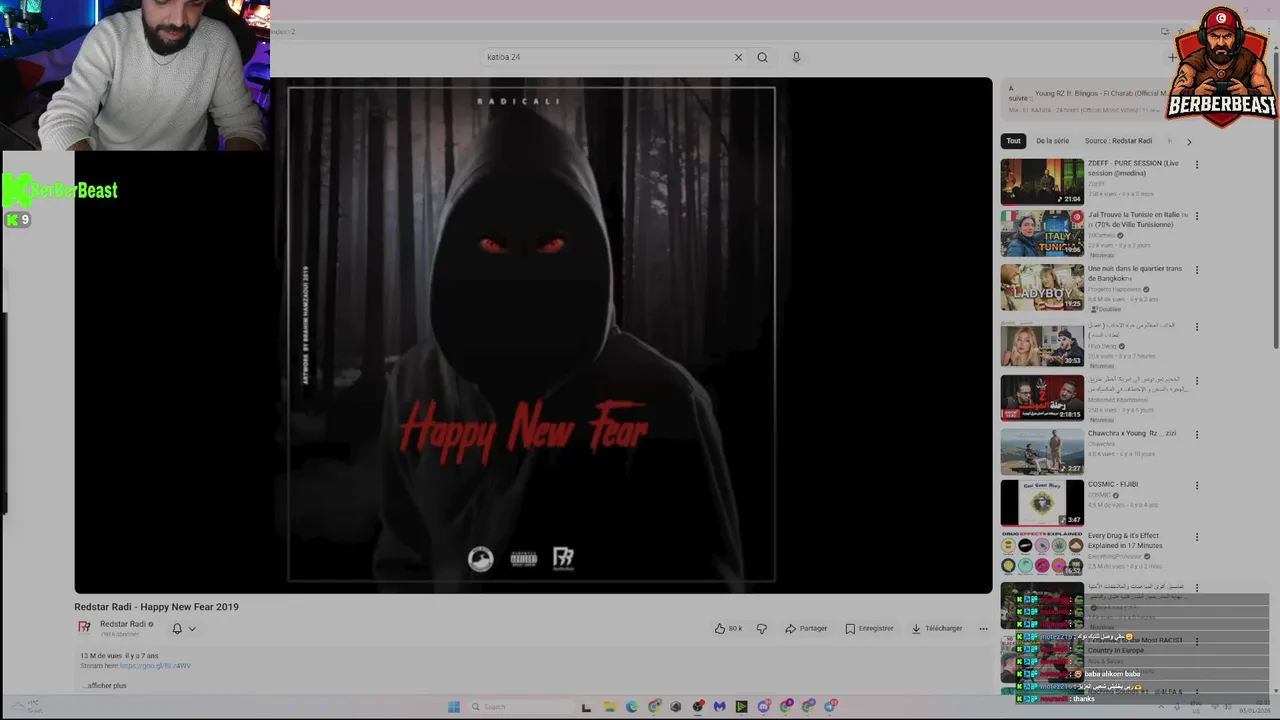Open LADYBOY Bangkok video thumbnail
The width and height of the screenshot is (1280, 720).
[x=1042, y=287]
